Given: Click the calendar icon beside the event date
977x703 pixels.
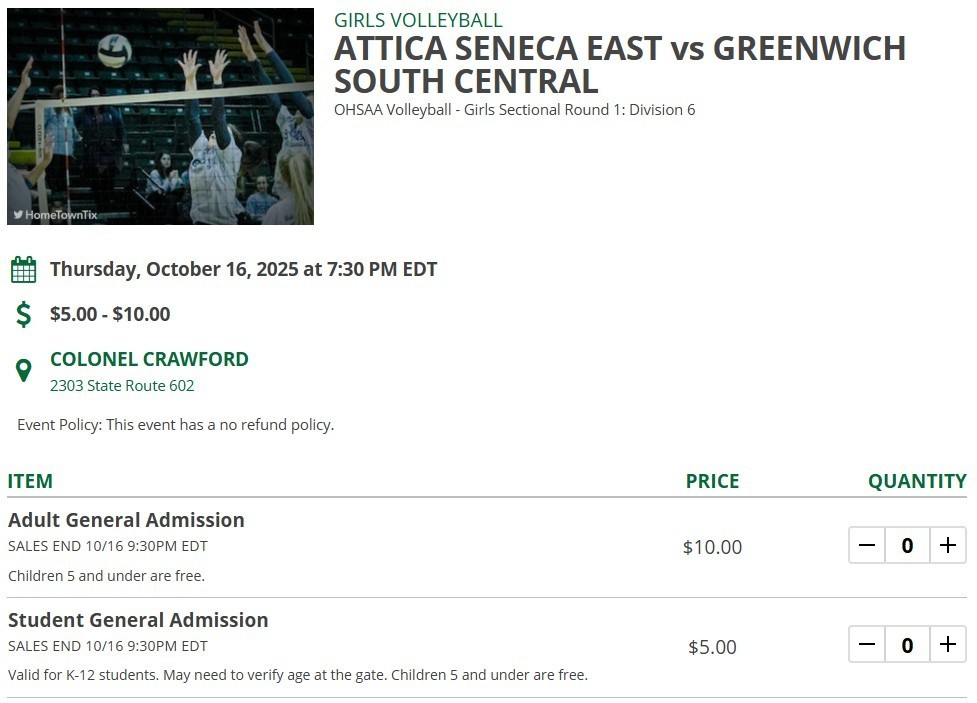Looking at the screenshot, I should pyautogui.click(x=23, y=270).
